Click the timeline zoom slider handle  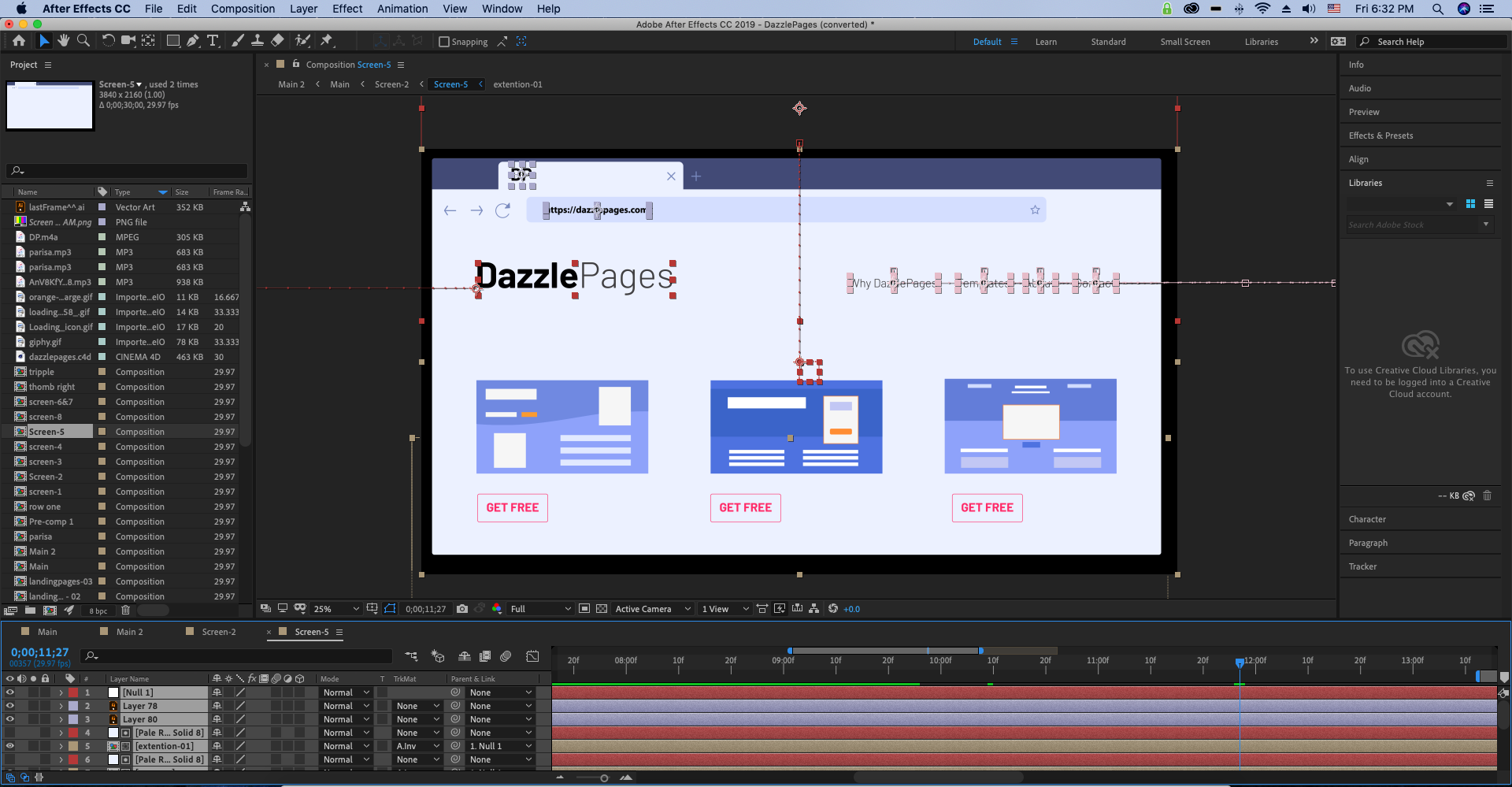[604, 778]
